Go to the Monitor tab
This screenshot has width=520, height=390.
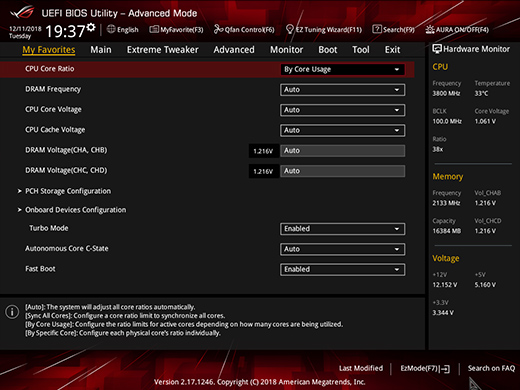[x=286, y=50]
